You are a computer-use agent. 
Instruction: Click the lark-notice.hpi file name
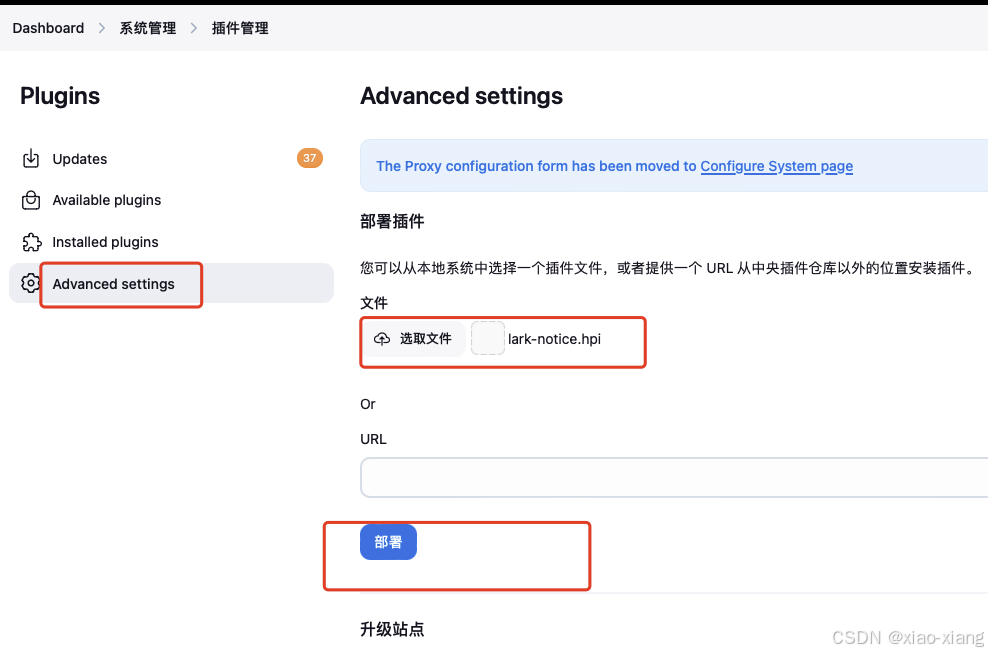coord(554,339)
